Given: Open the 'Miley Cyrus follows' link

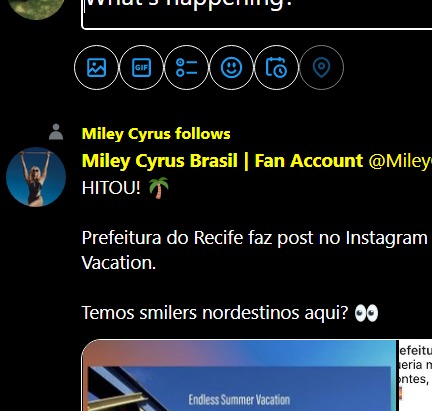Looking at the screenshot, I should tap(156, 134).
